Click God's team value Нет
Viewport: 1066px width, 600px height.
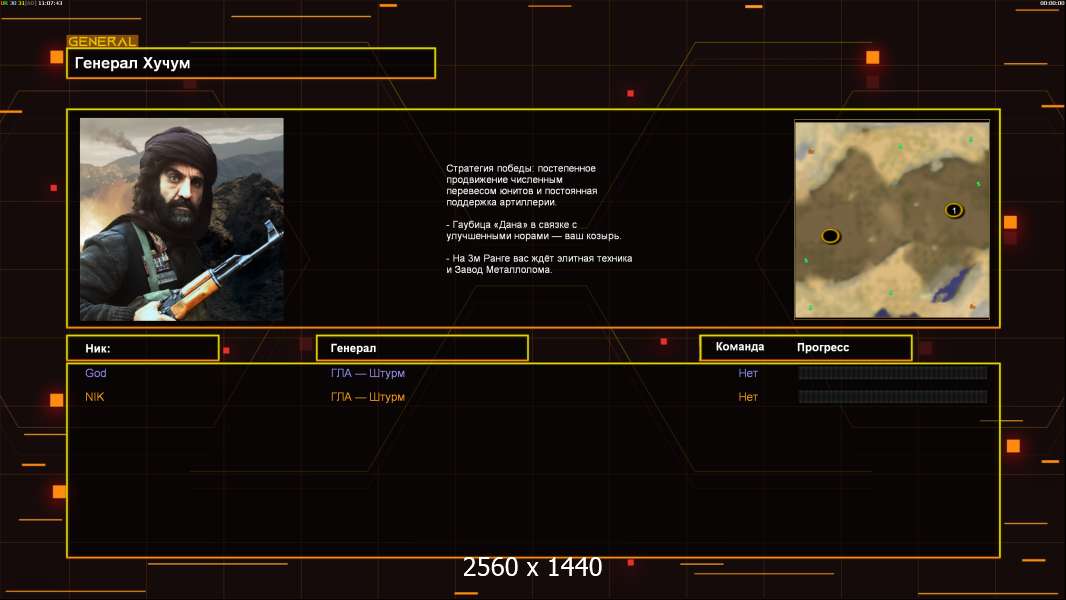coord(748,373)
